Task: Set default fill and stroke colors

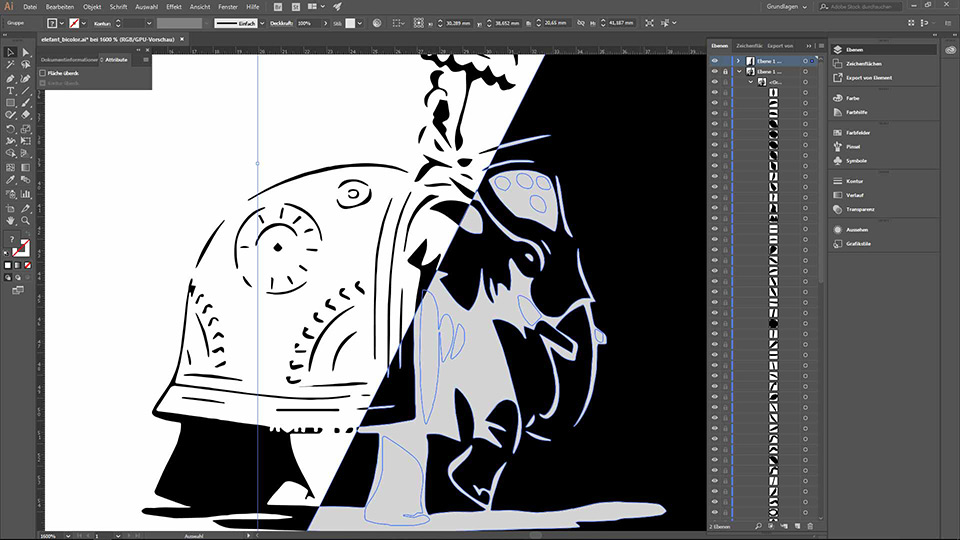Action: [7, 253]
